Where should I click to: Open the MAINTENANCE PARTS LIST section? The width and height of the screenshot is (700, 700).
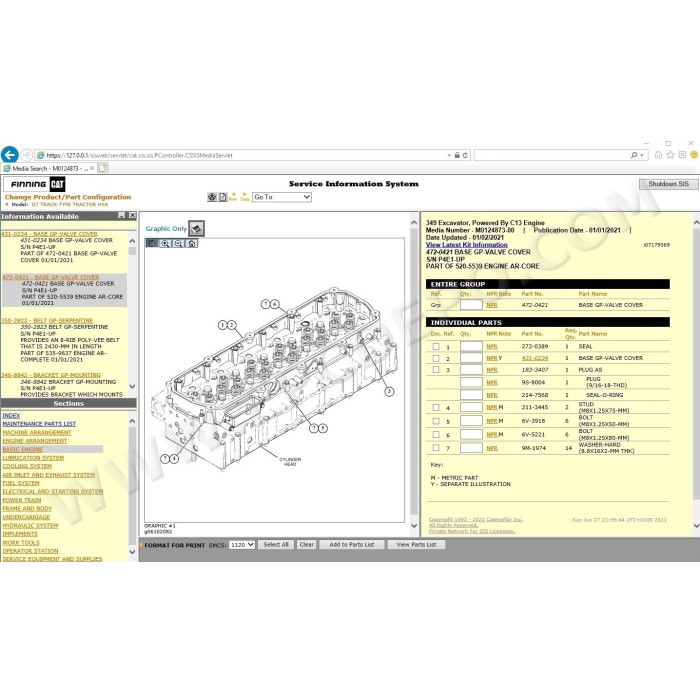39,424
